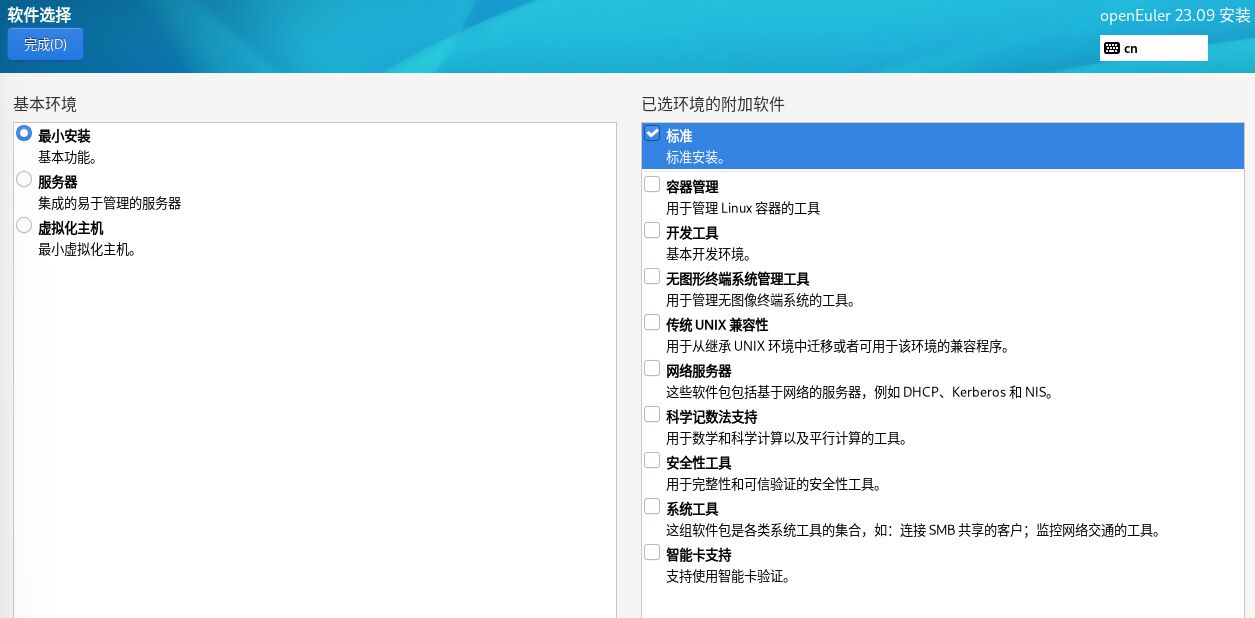Screen dimensions: 1255x618
Task: Click the 安全性工具 addon title
Action: [699, 463]
